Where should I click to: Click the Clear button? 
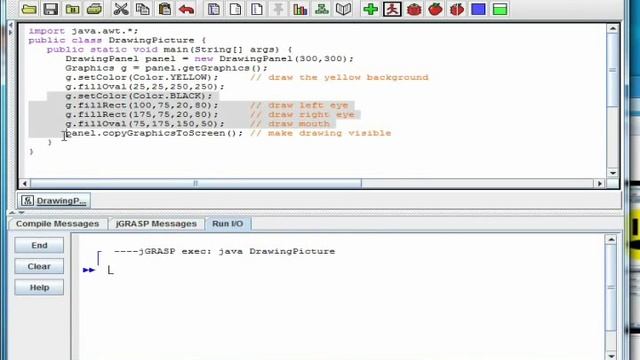[39, 267]
